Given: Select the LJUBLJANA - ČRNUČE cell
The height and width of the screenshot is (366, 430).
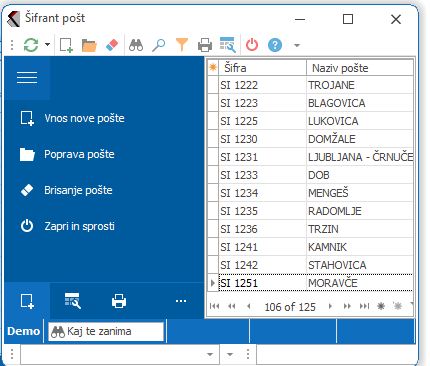Looking at the screenshot, I should click(x=360, y=157).
